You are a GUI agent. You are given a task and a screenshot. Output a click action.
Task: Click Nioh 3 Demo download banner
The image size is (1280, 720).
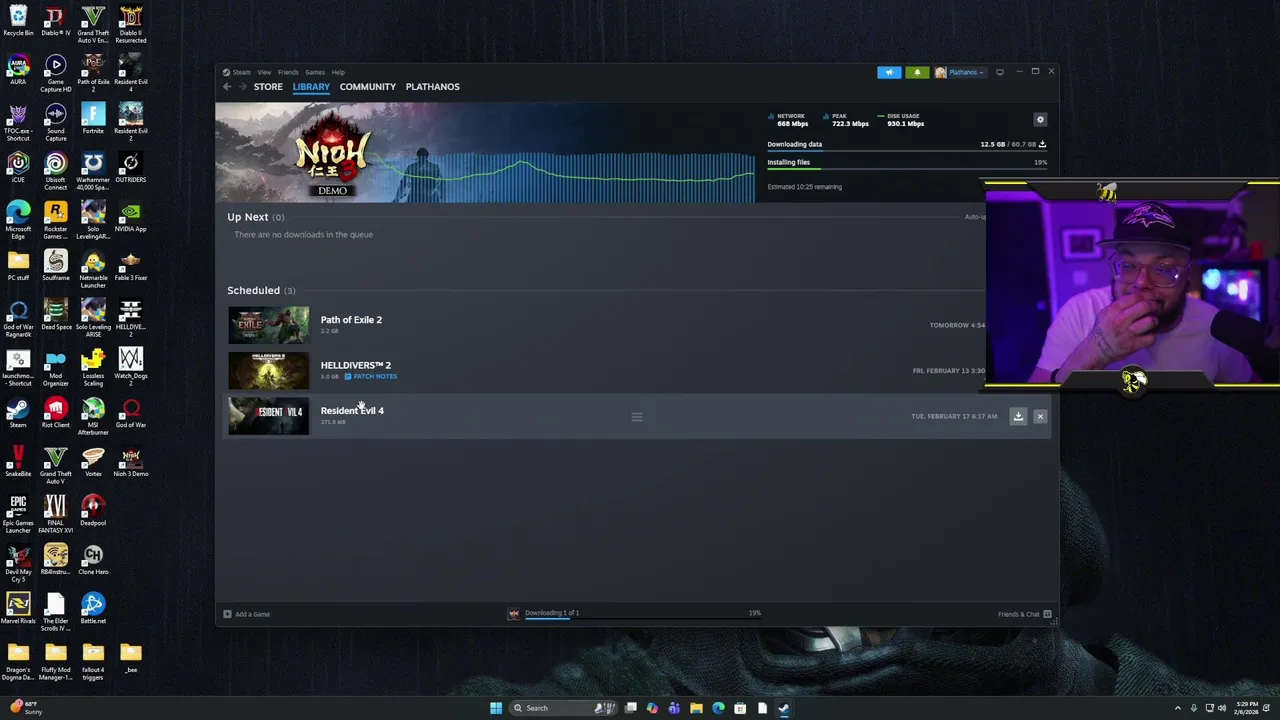pyautogui.click(x=485, y=152)
